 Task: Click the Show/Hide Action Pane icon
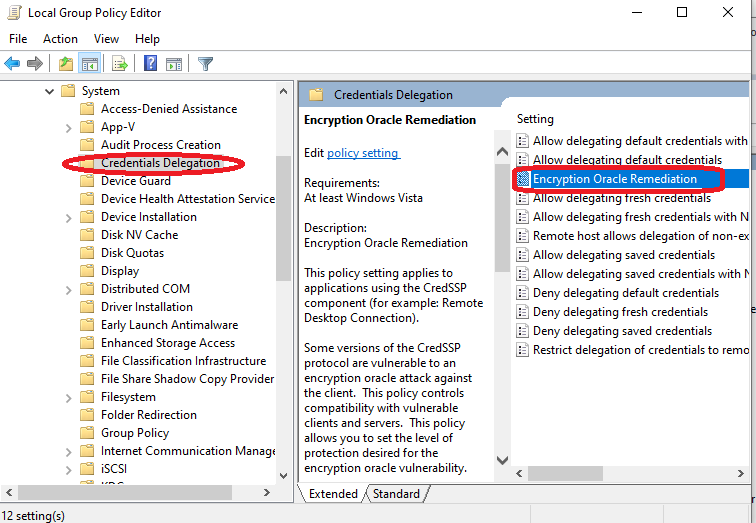point(173,64)
